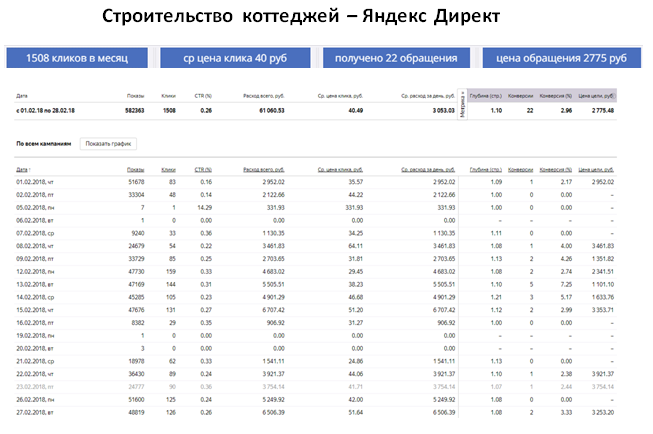Select the 08.02.2018, чт date row
Screen dimensions: 653x434
click(x=315, y=246)
